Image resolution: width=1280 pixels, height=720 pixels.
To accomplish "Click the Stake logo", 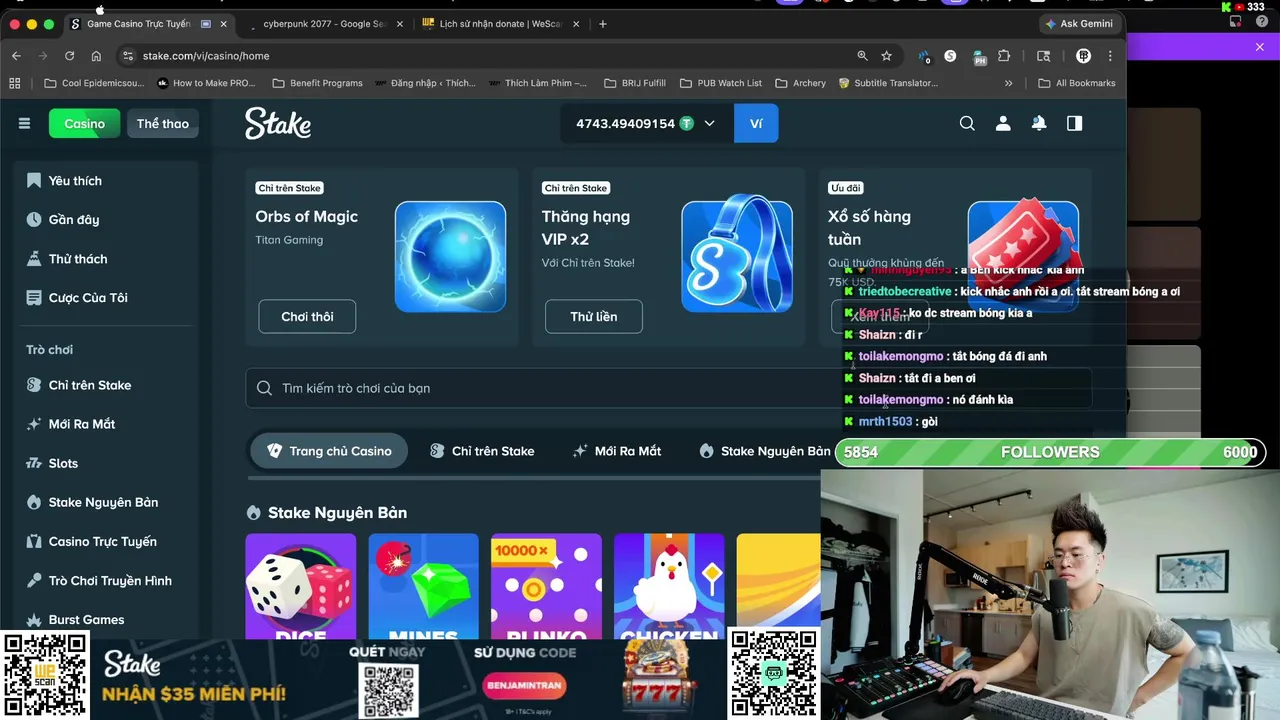I will coord(278,123).
